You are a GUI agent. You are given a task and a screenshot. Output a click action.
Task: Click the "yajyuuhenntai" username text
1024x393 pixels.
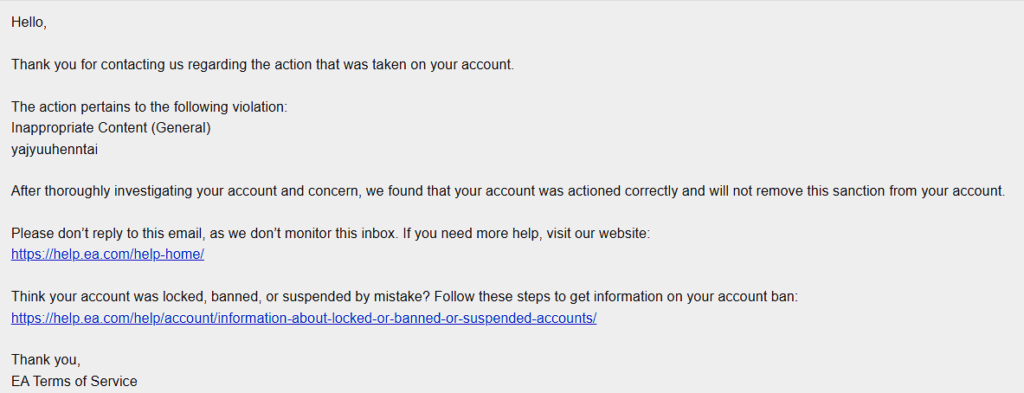point(54,149)
